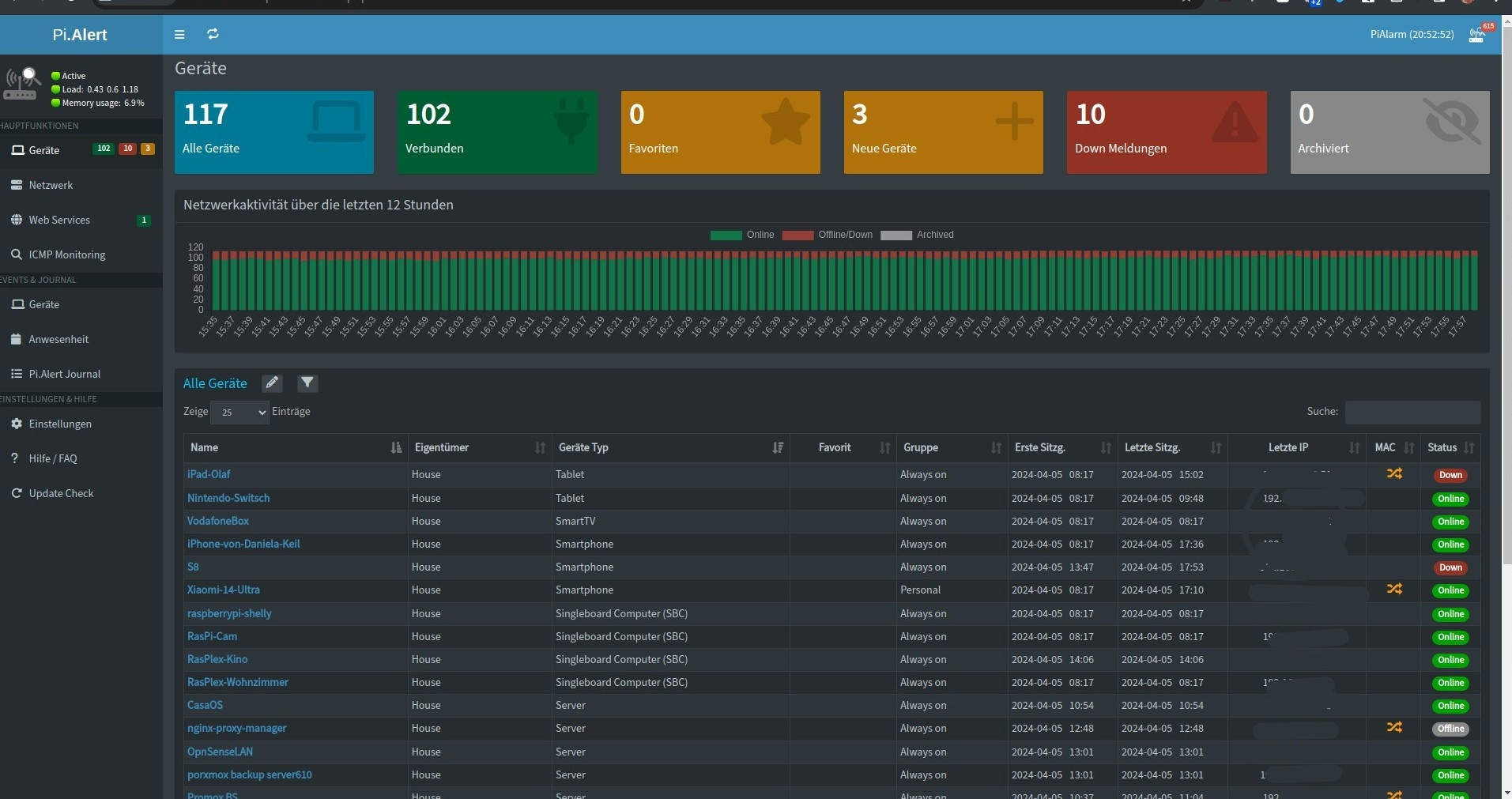Toggle Archived series in chart legend

tap(917, 235)
